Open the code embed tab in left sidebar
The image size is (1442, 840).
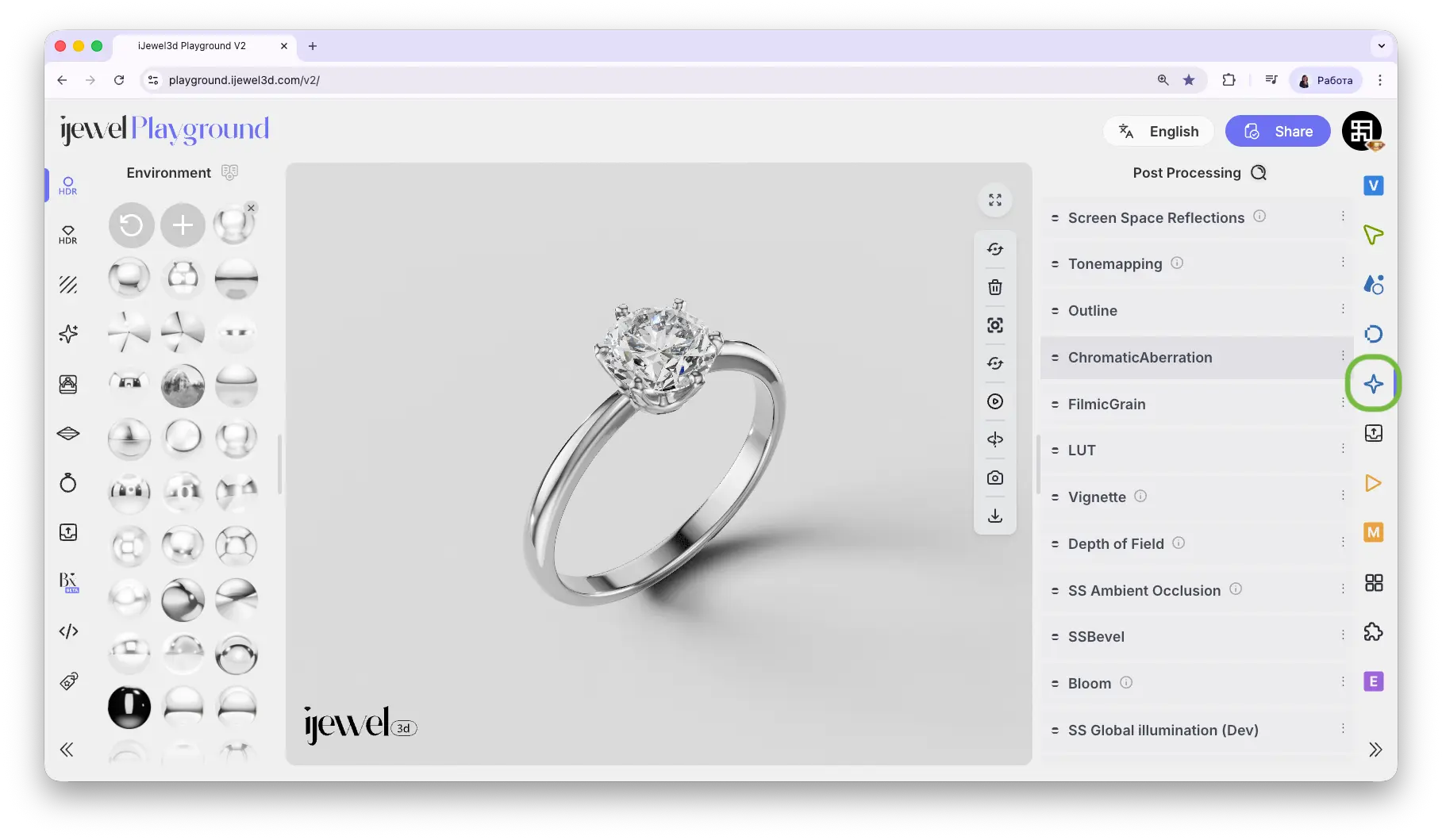[68, 631]
